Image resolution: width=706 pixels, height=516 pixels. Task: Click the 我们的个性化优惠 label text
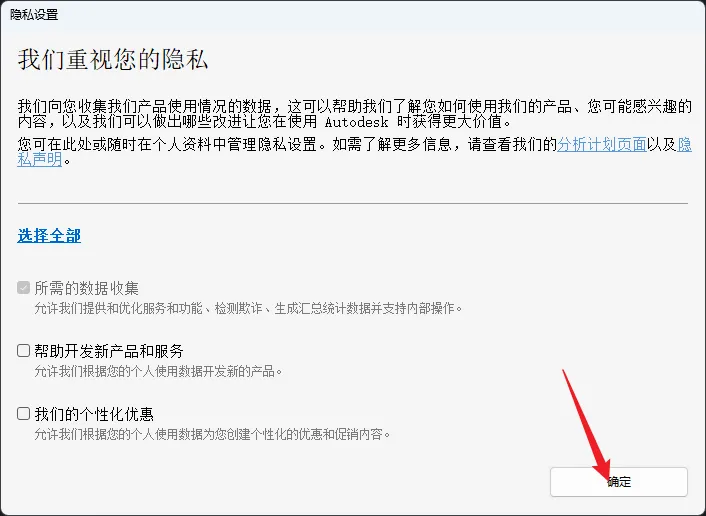(94, 414)
